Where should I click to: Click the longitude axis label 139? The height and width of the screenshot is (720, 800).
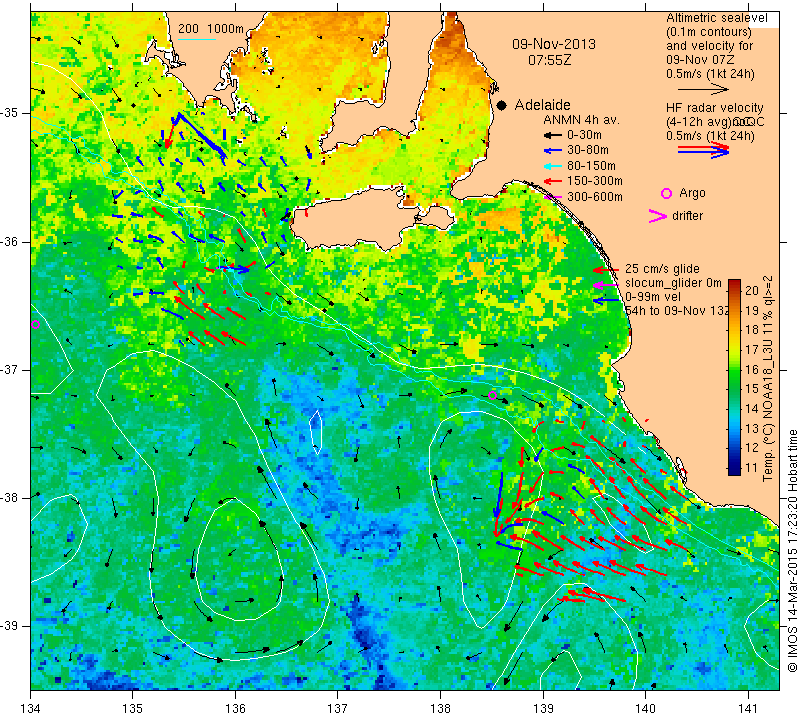coord(542,708)
